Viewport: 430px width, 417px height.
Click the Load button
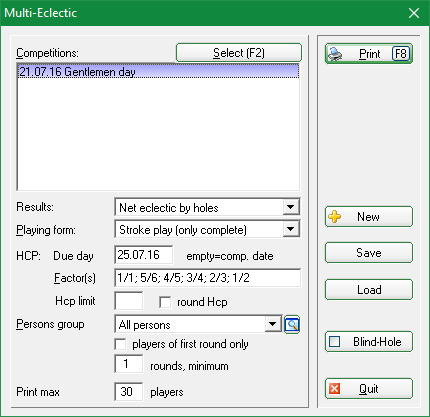click(369, 289)
